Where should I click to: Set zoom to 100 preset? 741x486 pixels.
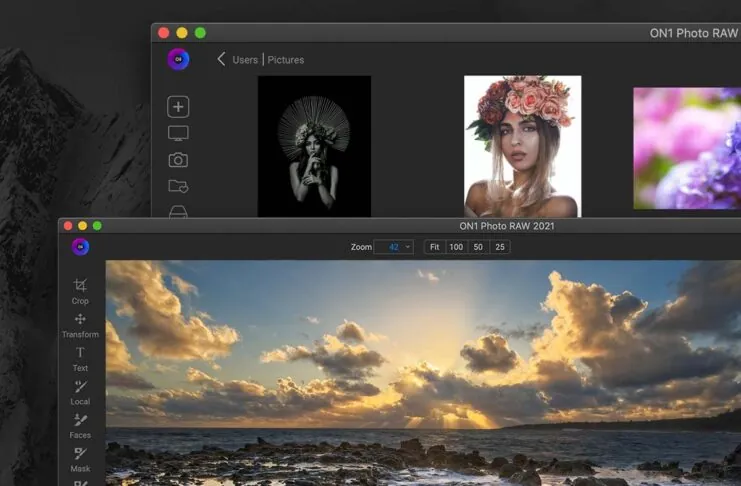tap(455, 247)
